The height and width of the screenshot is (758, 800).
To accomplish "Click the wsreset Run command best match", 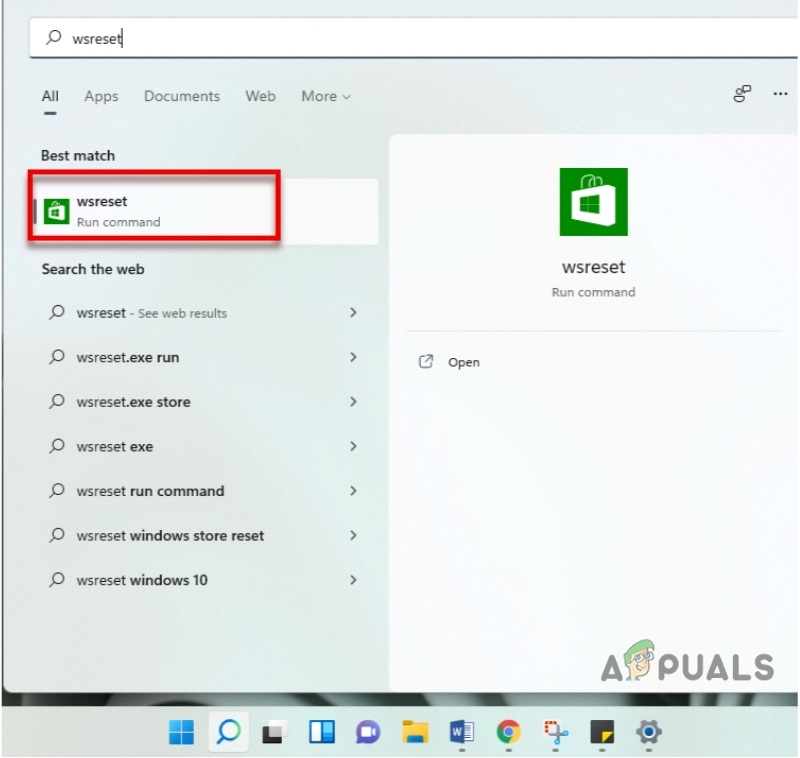I will pos(206,211).
